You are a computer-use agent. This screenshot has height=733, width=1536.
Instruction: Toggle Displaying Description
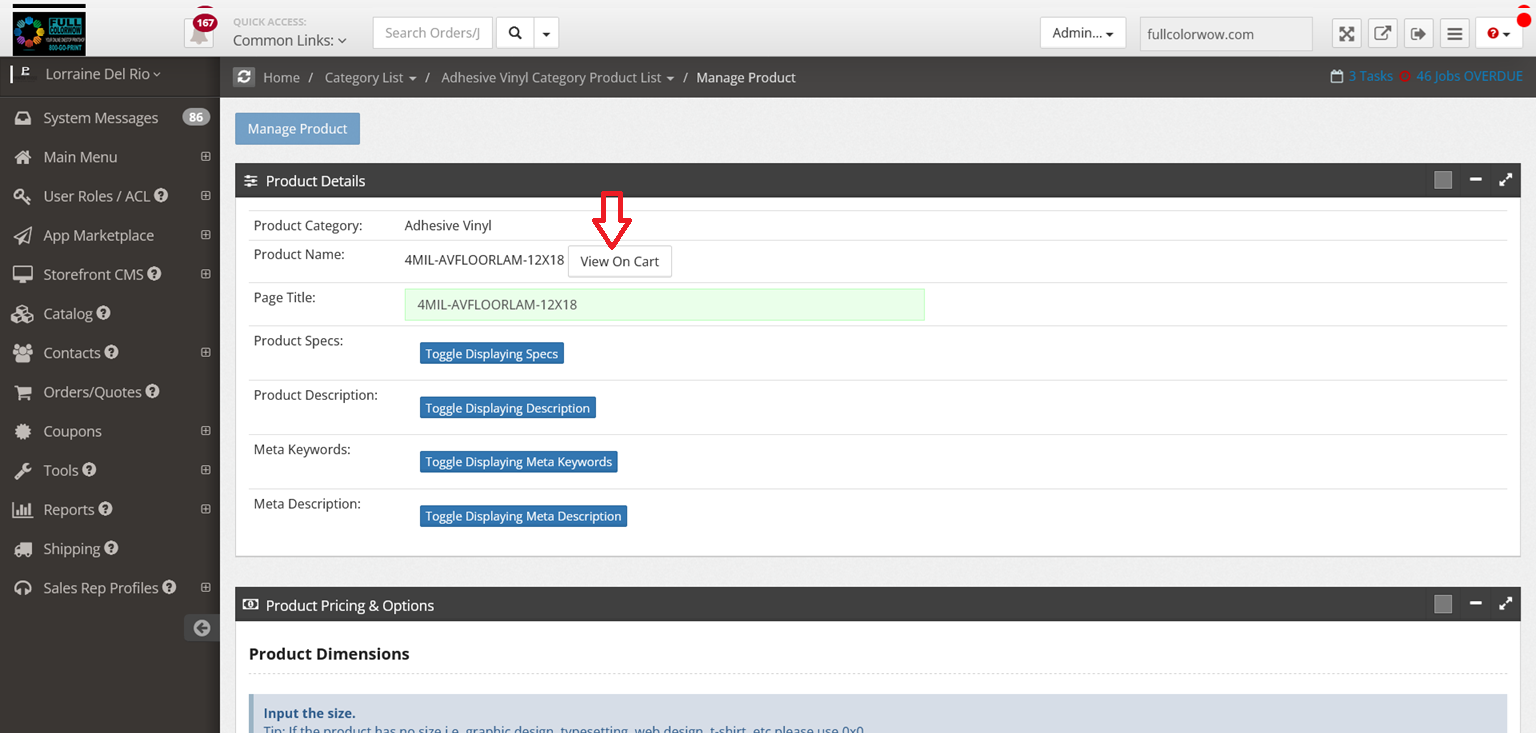click(507, 408)
